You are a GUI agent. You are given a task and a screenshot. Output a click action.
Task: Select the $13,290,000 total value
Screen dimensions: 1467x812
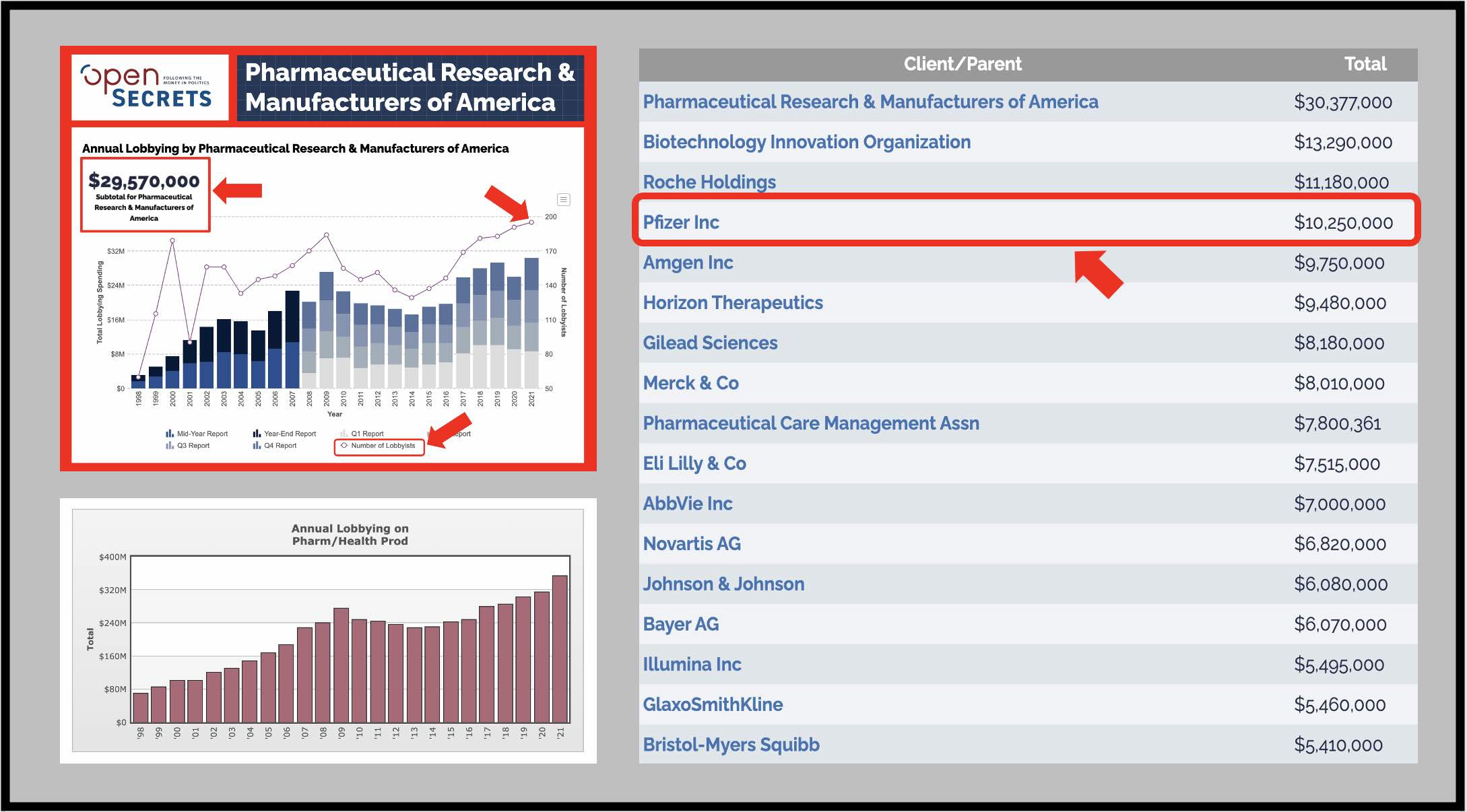click(1343, 143)
